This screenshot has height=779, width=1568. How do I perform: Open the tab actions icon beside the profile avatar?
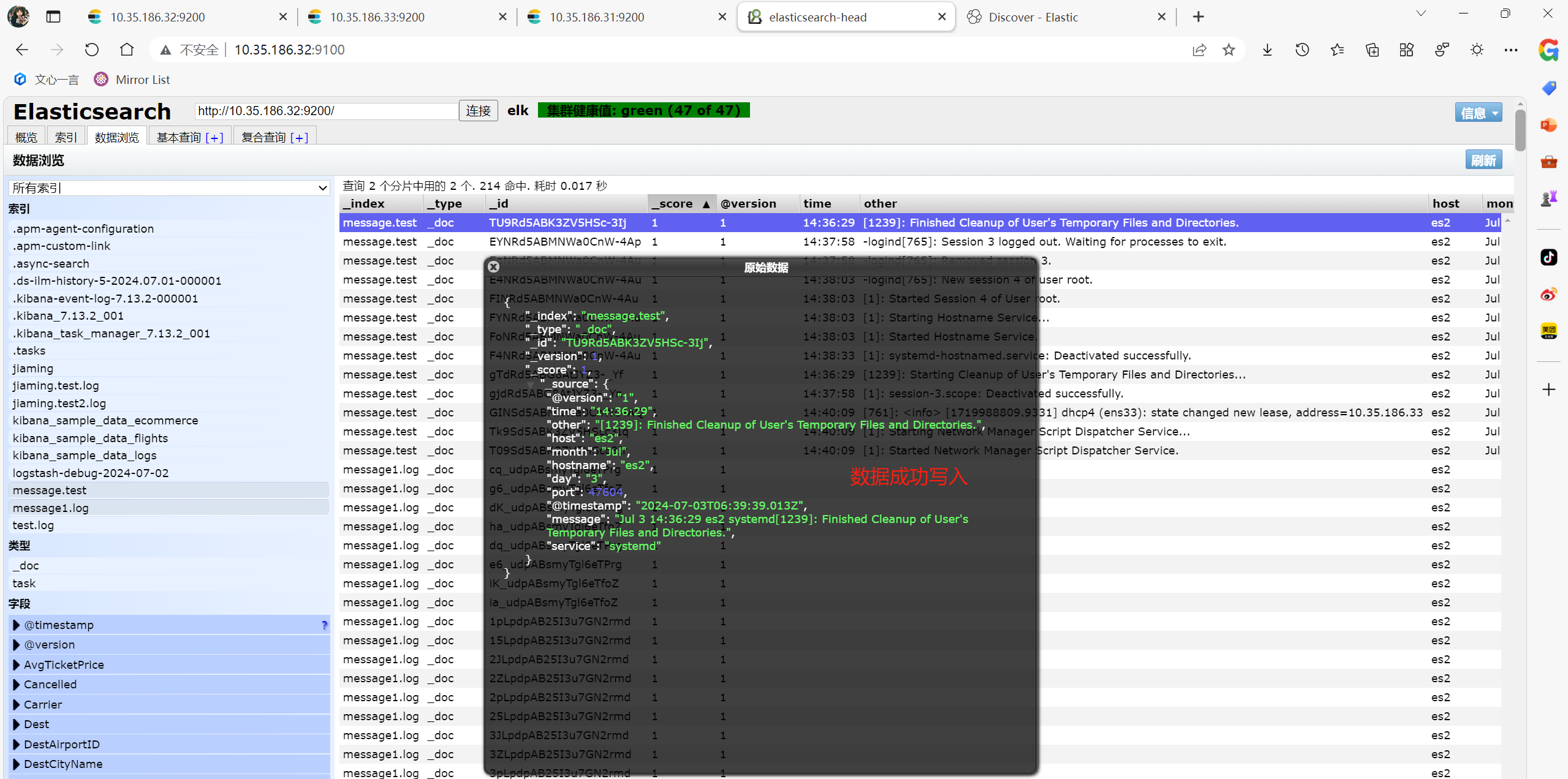click(53, 17)
